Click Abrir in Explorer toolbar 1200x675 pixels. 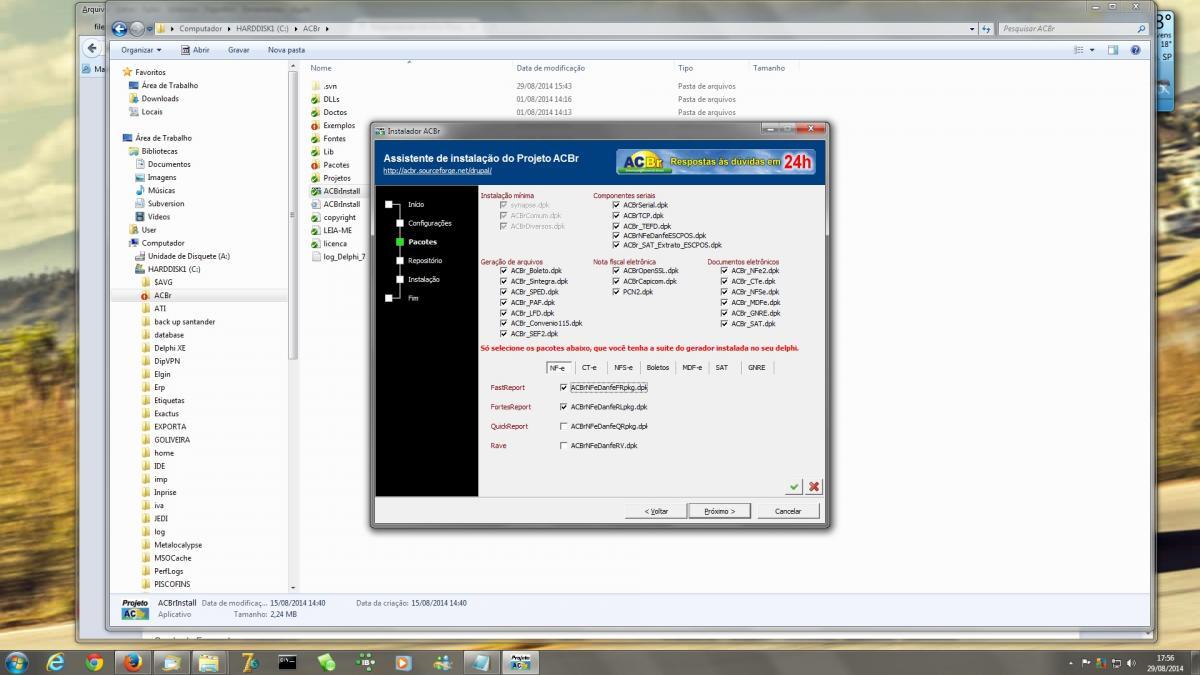coord(196,49)
